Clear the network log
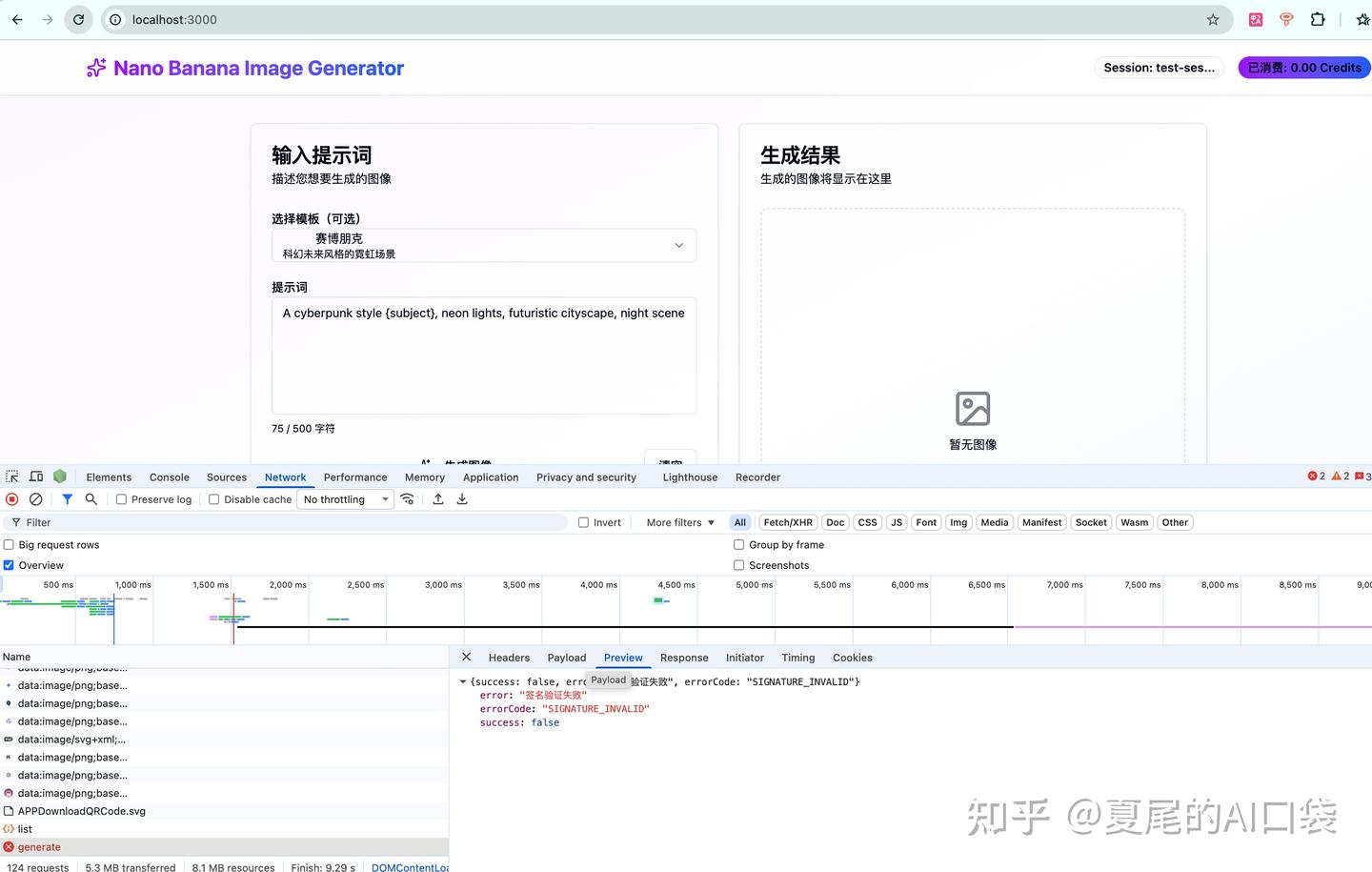This screenshot has width=1372, height=872. [36, 498]
